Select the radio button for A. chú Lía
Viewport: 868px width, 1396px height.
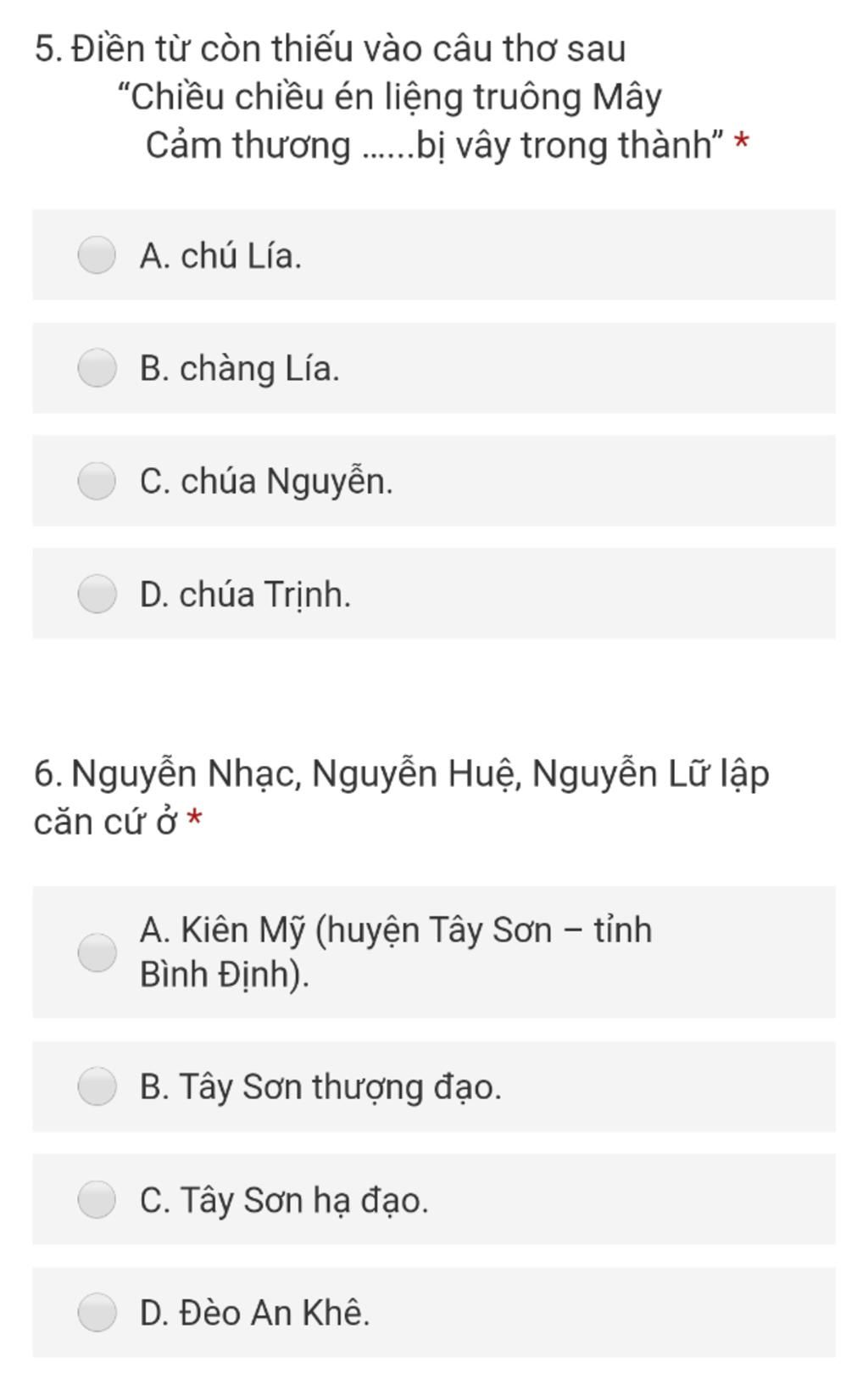click(x=97, y=255)
